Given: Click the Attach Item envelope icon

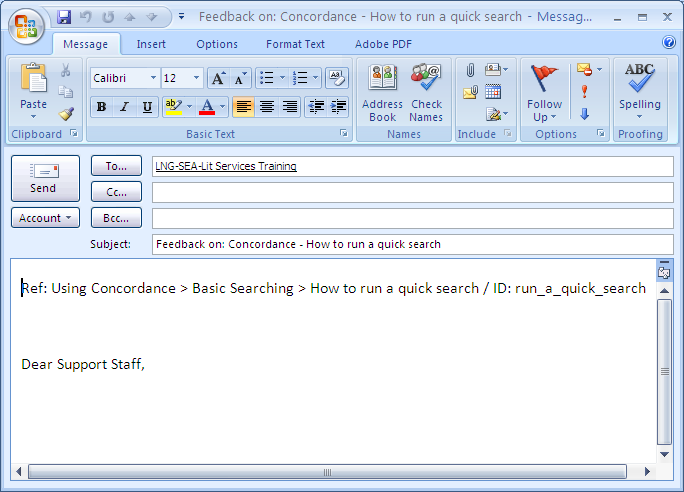Looking at the screenshot, I should [x=470, y=92].
